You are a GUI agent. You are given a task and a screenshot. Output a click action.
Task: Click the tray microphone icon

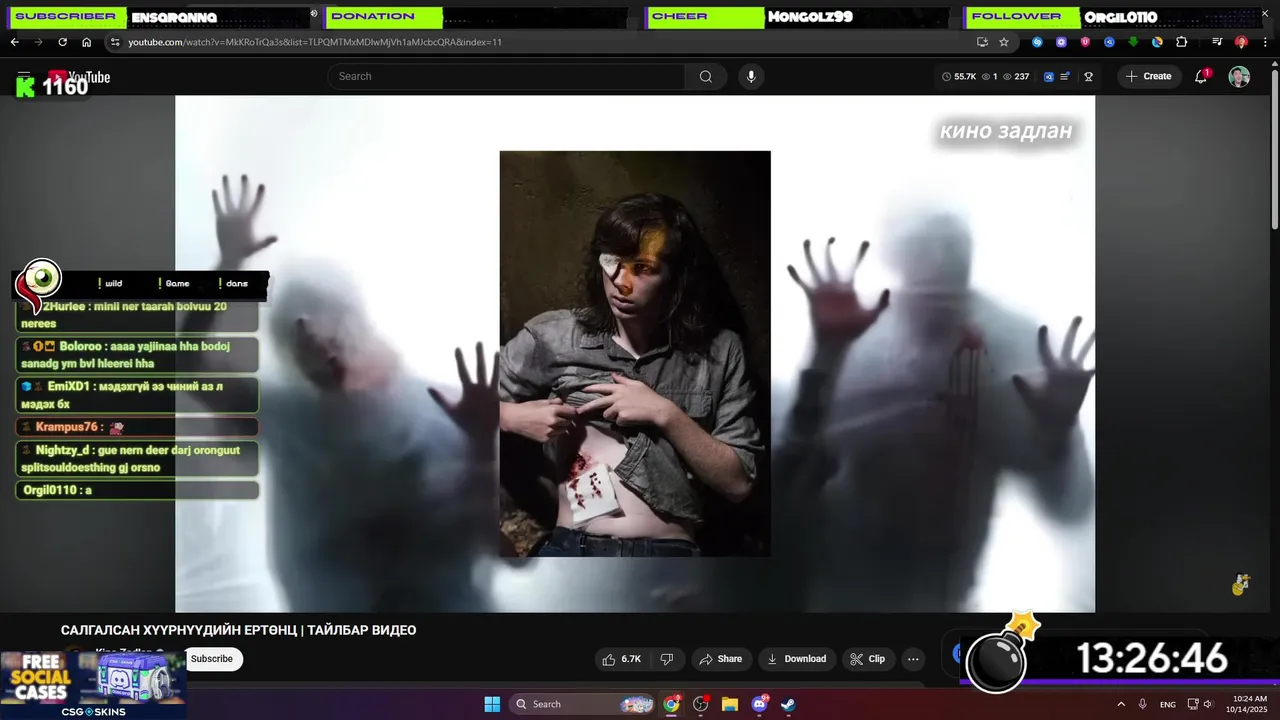[x=1142, y=704]
